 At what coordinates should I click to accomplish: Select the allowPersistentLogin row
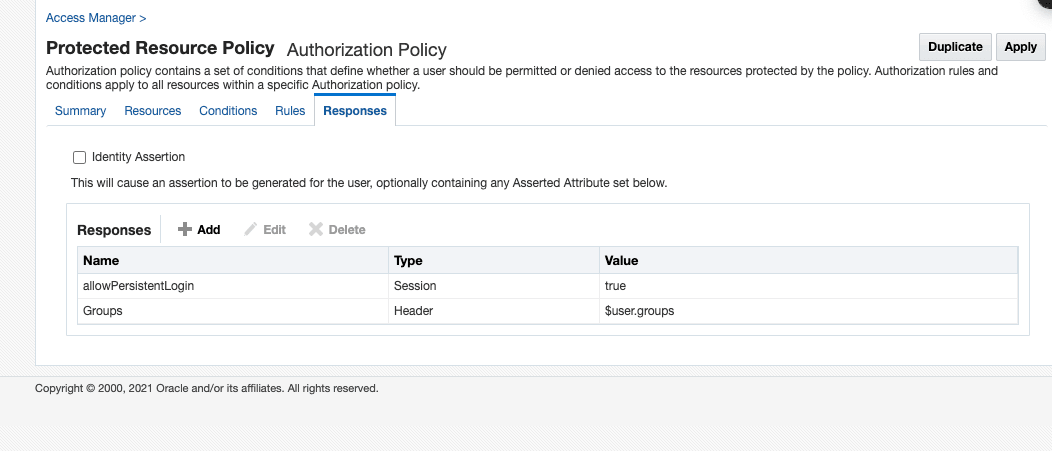tap(138, 286)
